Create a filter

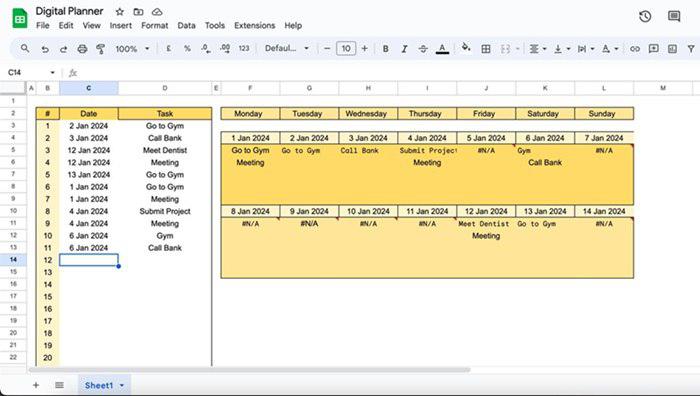(x=691, y=49)
